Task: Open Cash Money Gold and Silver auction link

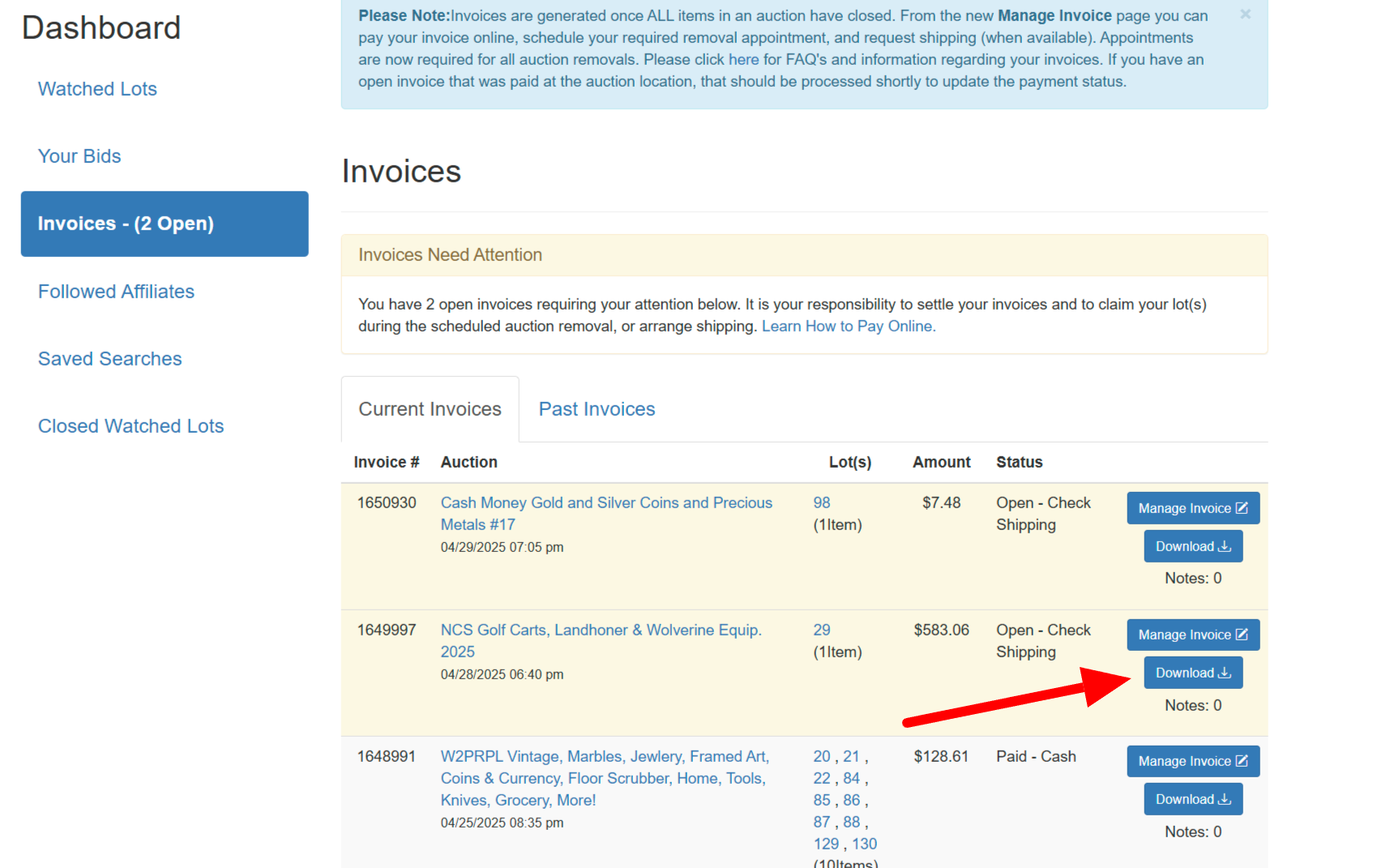Action: (605, 503)
